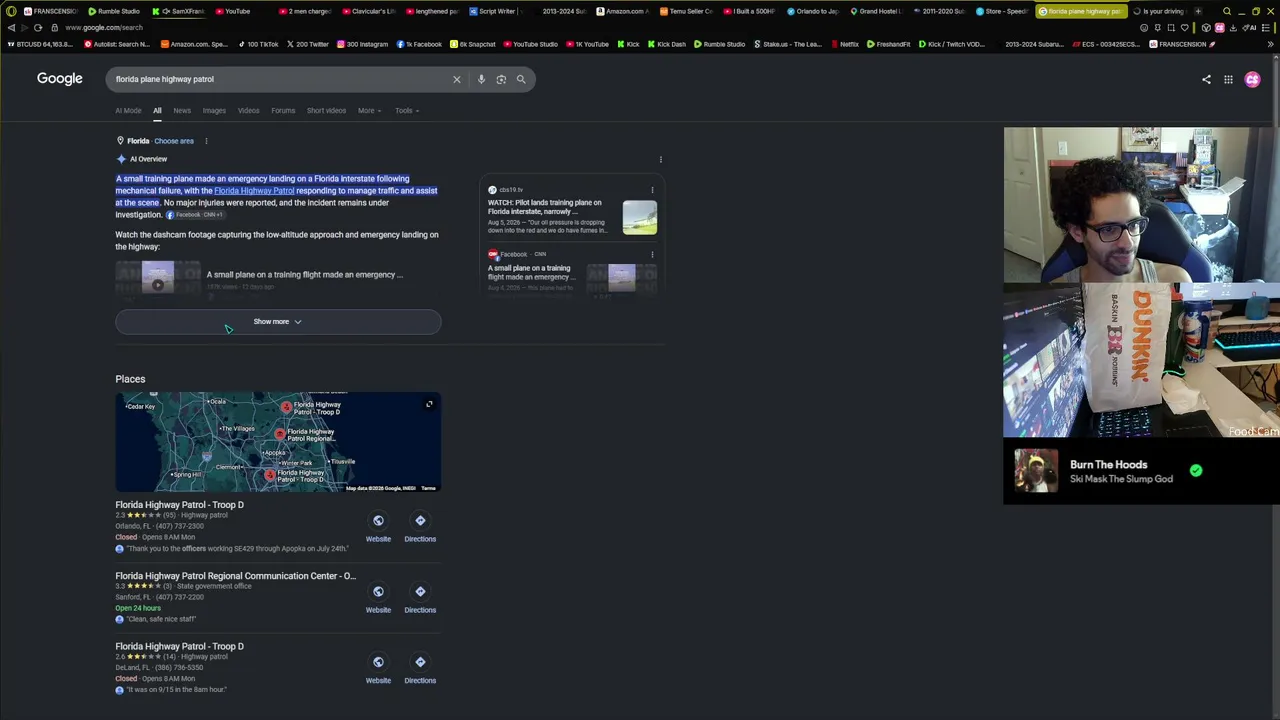Follow the Florida Highway Patrol inline link

pos(254,191)
